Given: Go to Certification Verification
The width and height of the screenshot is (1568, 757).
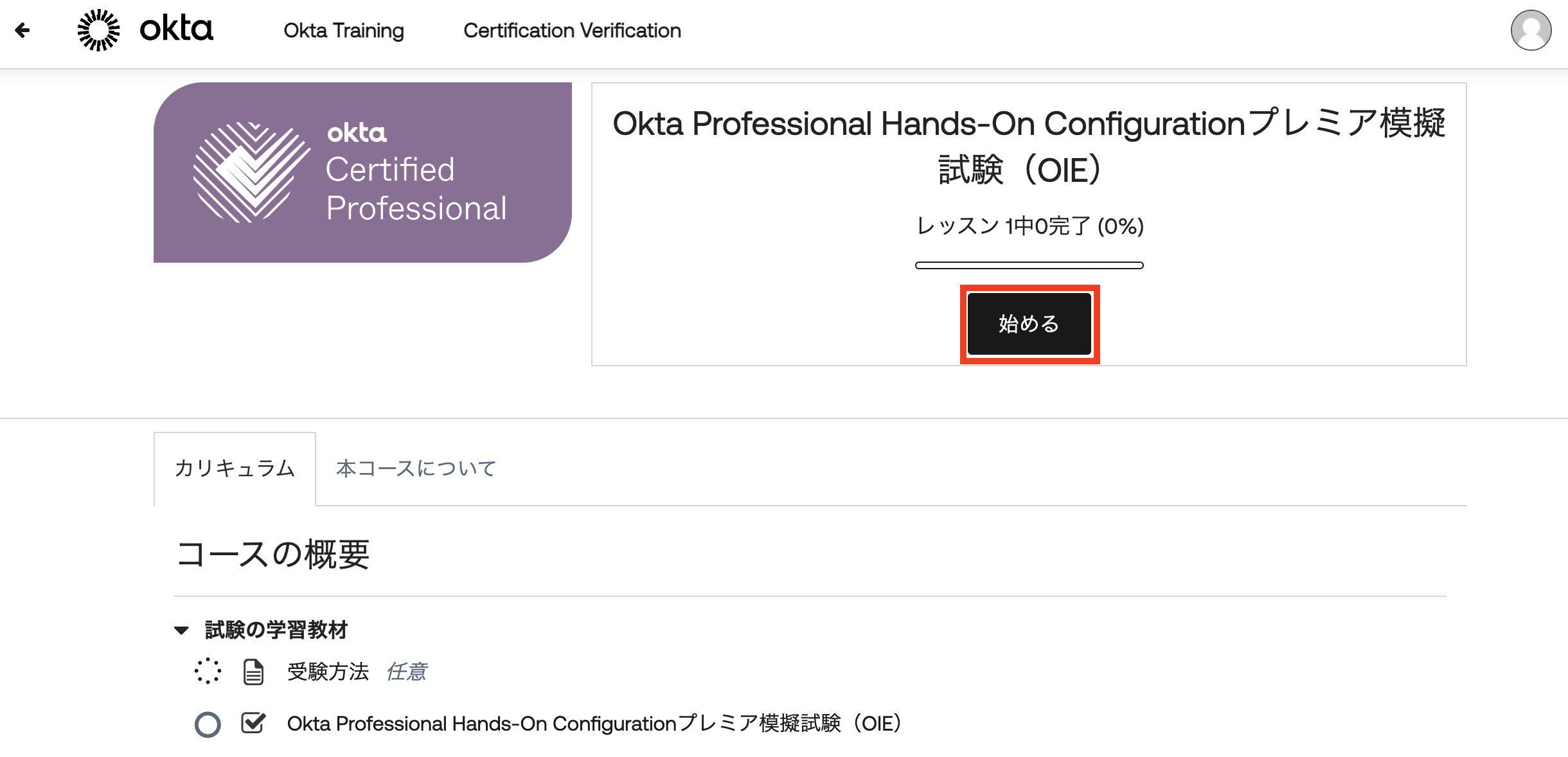Looking at the screenshot, I should (572, 30).
